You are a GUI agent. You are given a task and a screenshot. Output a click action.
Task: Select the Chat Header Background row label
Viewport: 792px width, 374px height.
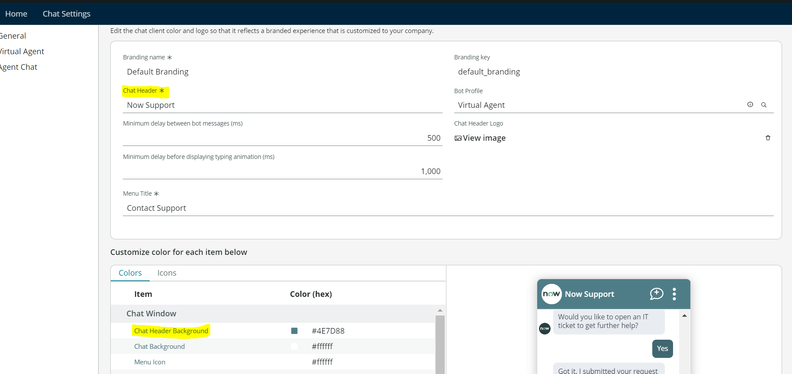pos(171,331)
